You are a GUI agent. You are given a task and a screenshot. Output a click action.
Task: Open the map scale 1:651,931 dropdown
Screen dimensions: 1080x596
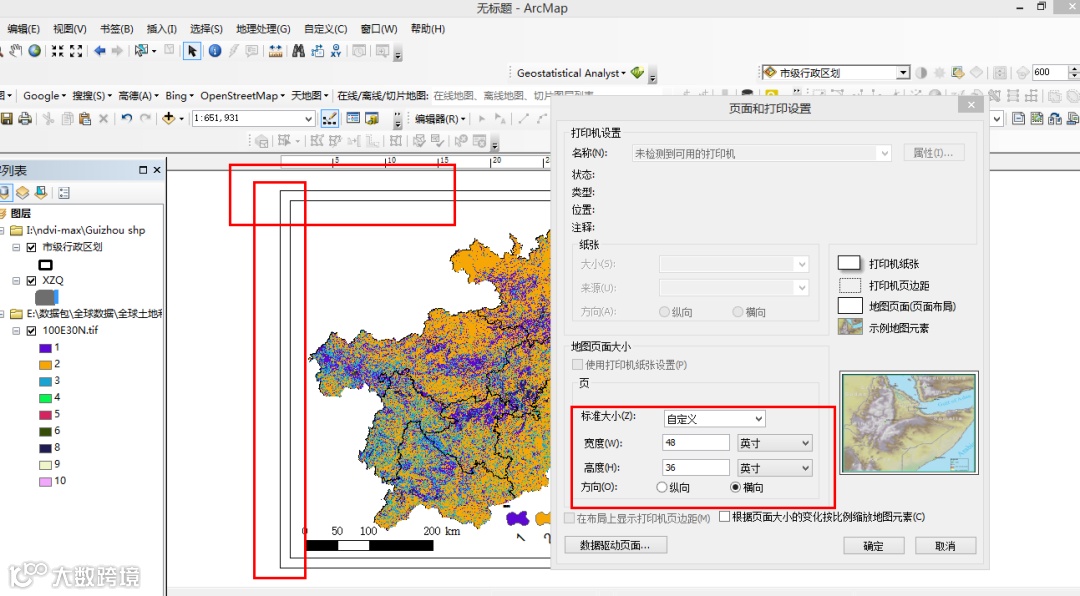click(x=309, y=119)
